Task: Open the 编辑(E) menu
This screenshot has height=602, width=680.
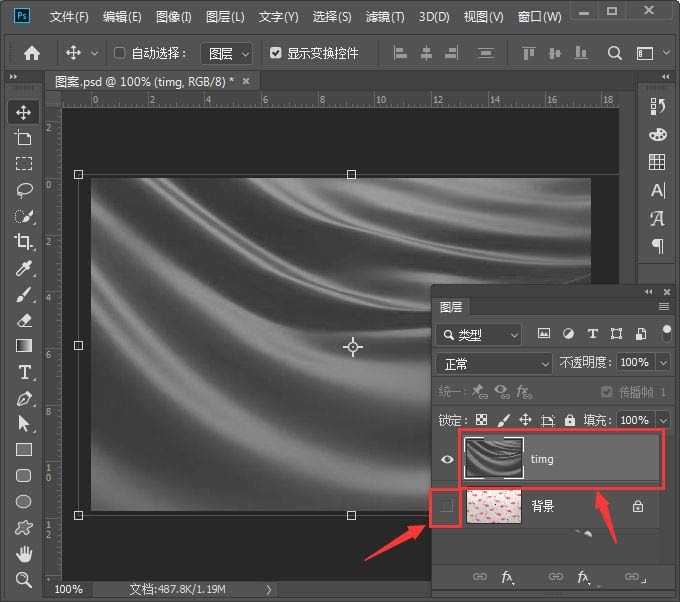Action: [x=122, y=17]
